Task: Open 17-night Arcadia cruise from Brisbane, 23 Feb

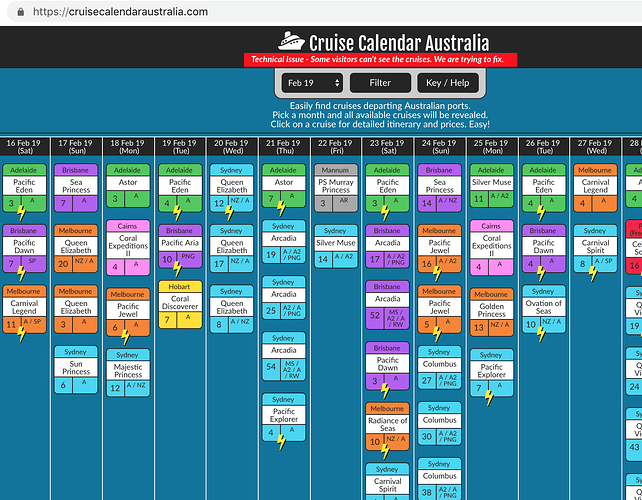Action: click(x=387, y=247)
